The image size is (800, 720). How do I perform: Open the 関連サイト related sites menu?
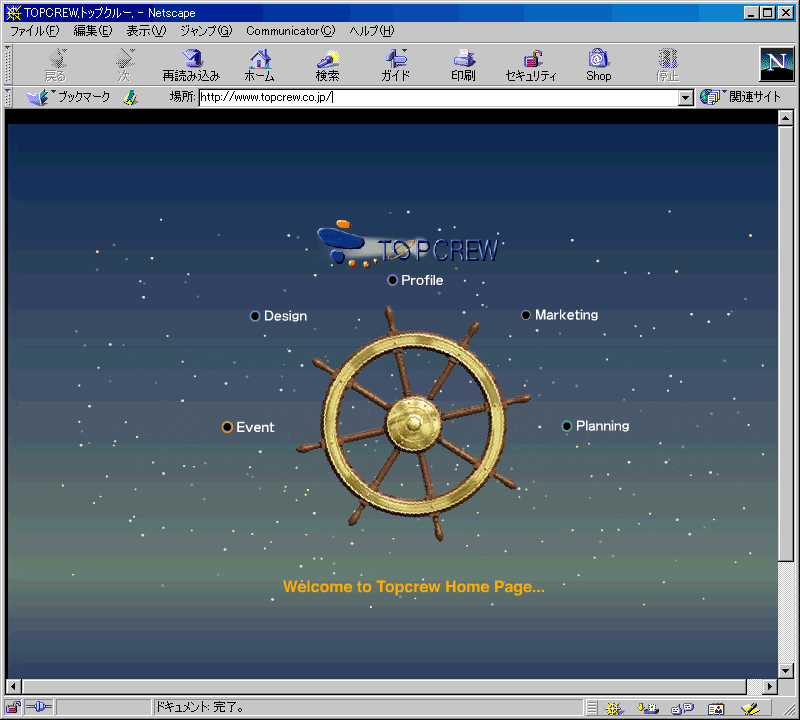(740, 97)
